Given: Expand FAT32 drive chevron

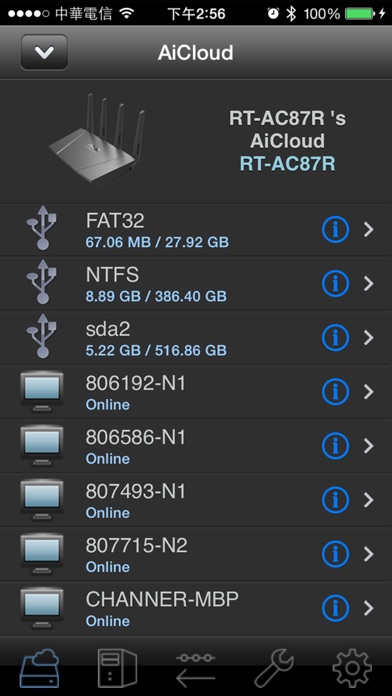Looking at the screenshot, I should 369,229.
